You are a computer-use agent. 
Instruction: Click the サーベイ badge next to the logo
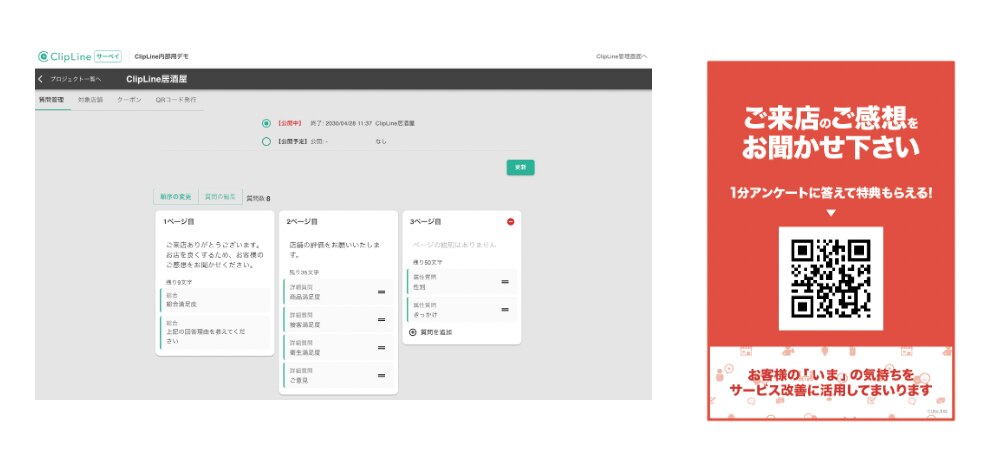[x=108, y=56]
